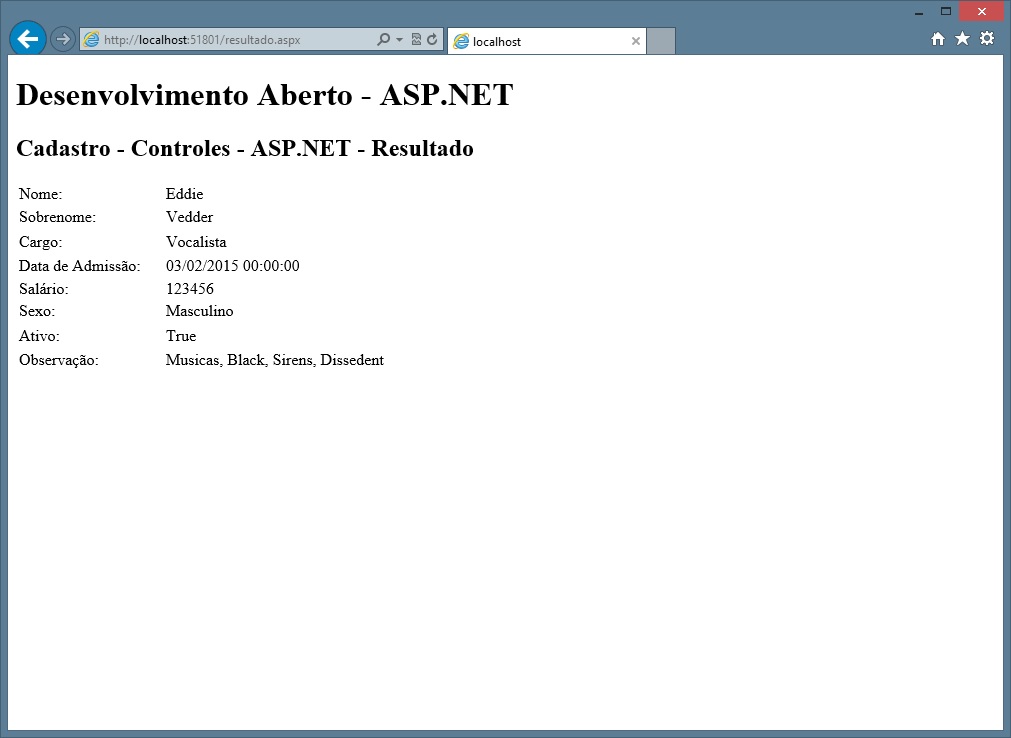Close the Internet Explorer window
The height and width of the screenshot is (738, 1011).
click(982, 11)
